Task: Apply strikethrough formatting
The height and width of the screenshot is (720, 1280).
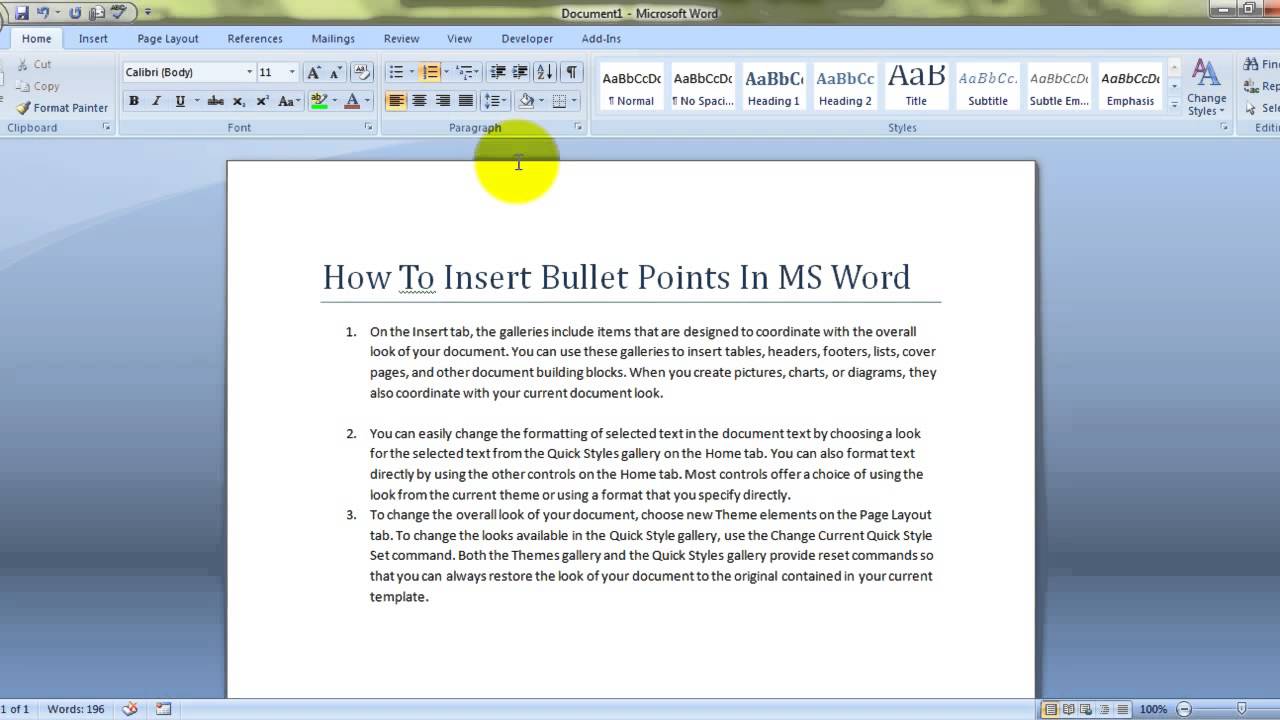Action: click(x=215, y=101)
